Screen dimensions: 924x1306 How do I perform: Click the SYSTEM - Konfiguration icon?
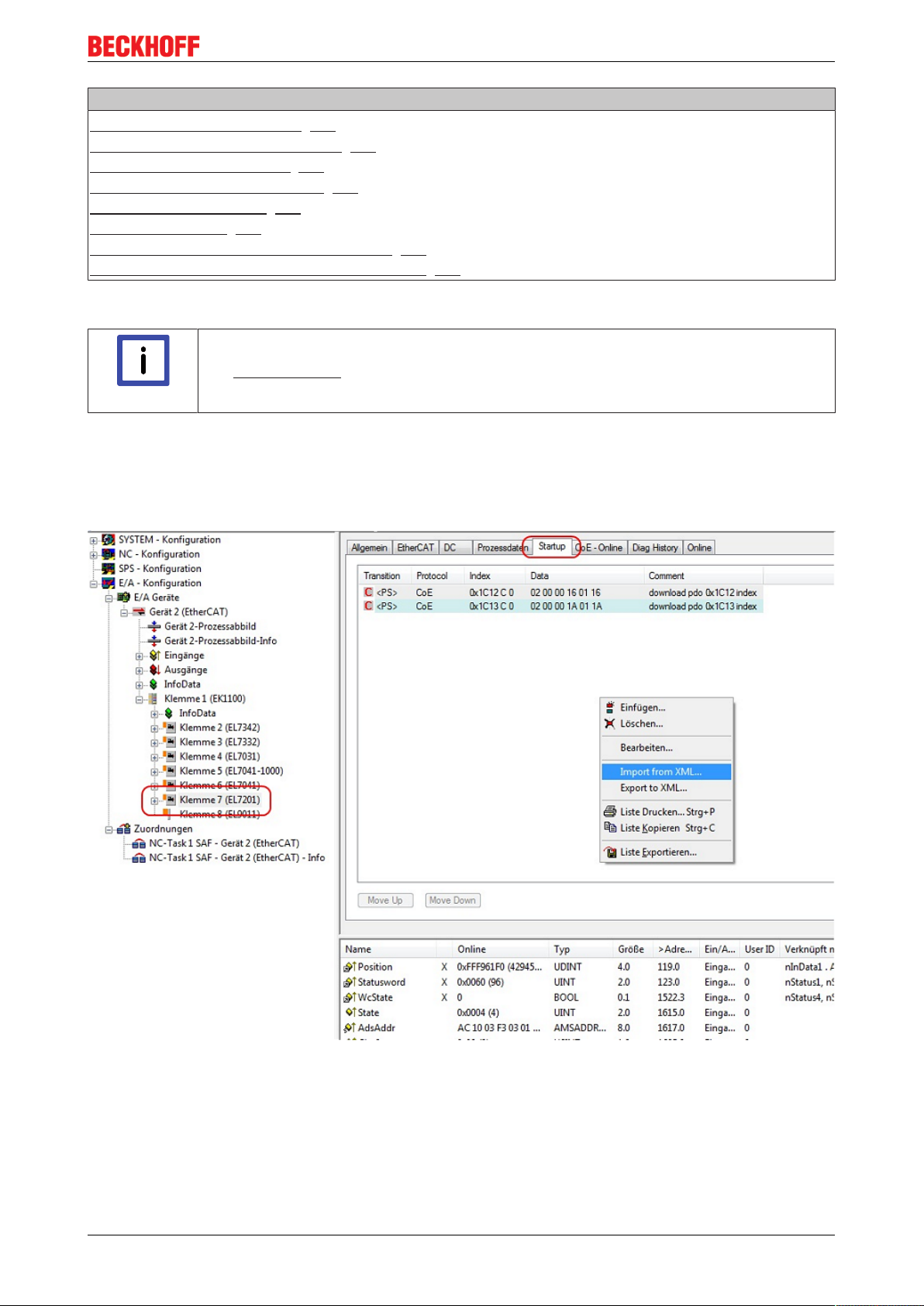109,539
